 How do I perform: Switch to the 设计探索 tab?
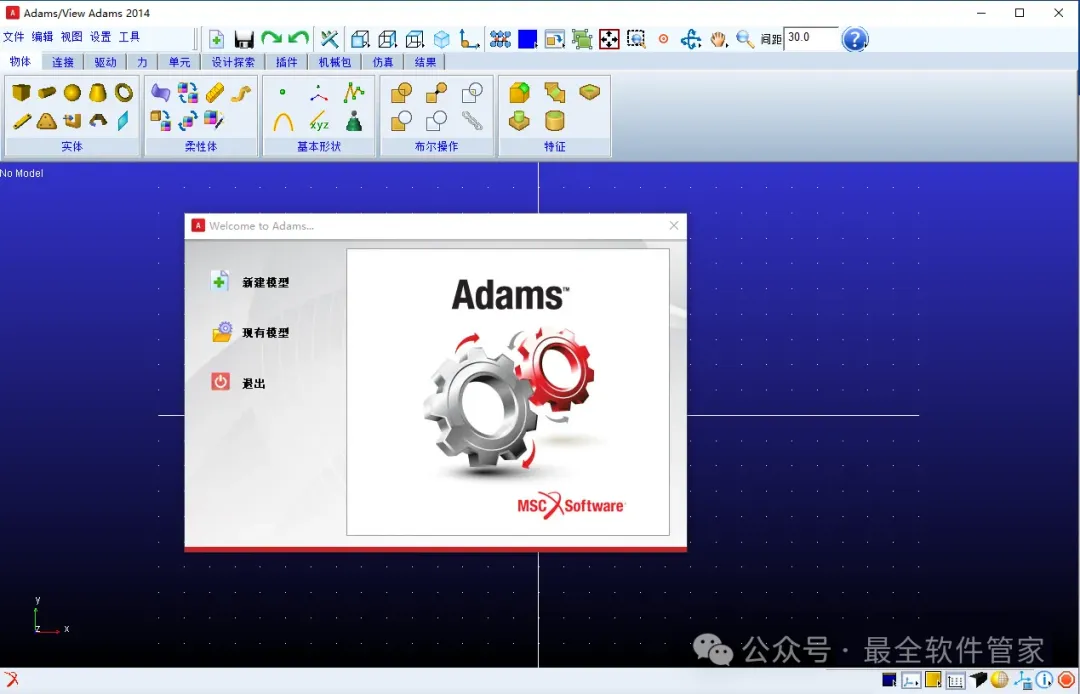pyautogui.click(x=233, y=62)
